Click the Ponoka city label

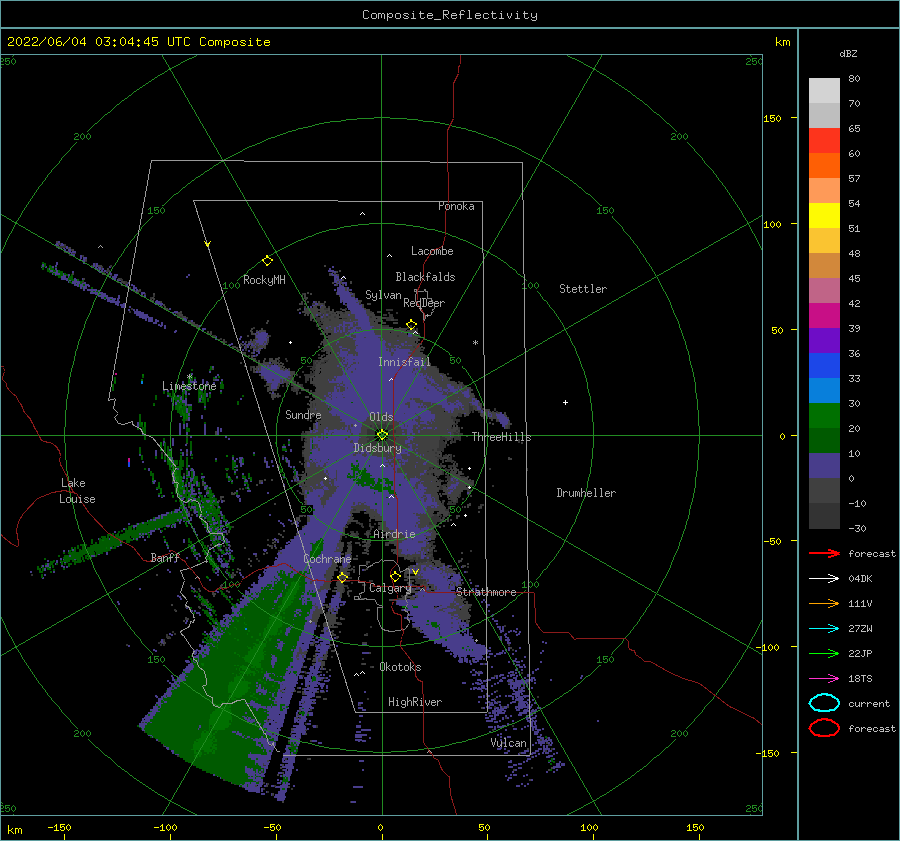coord(456,206)
